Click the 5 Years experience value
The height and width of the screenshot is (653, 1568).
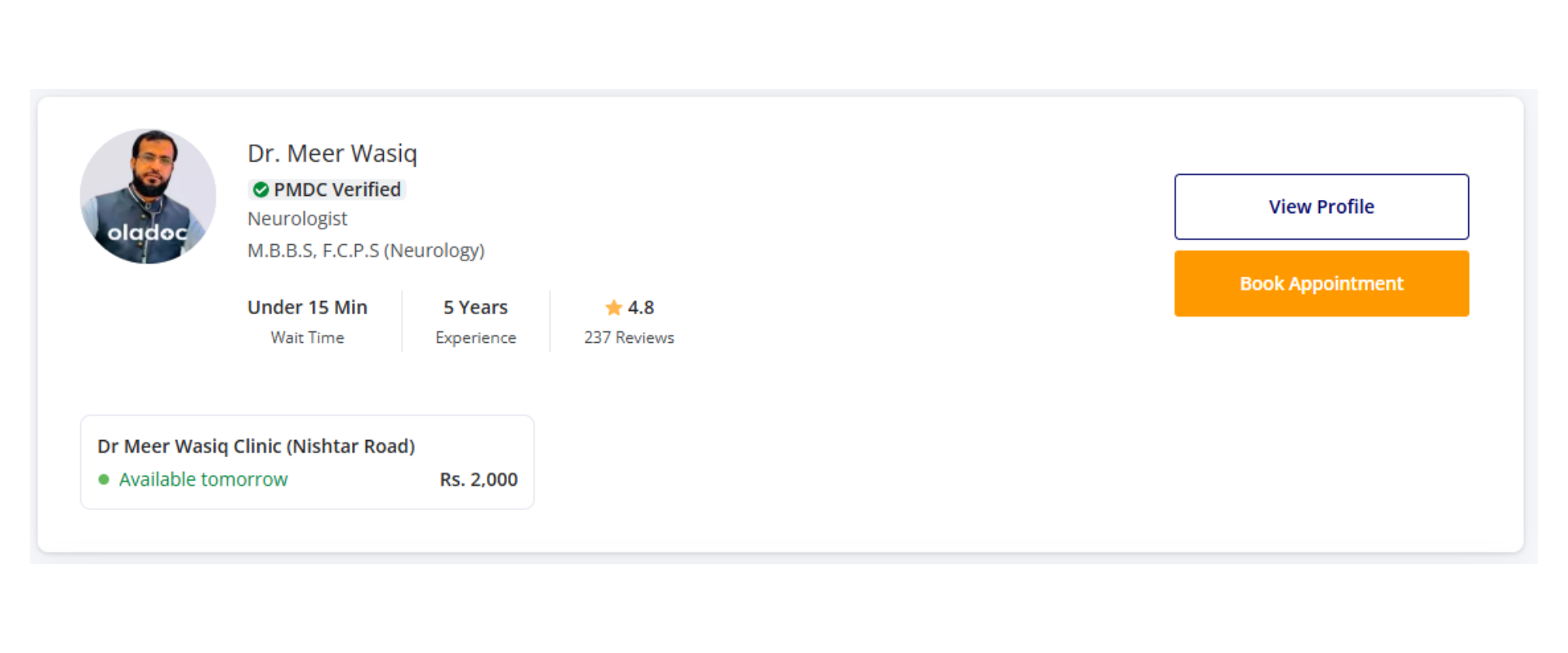pyautogui.click(x=475, y=308)
